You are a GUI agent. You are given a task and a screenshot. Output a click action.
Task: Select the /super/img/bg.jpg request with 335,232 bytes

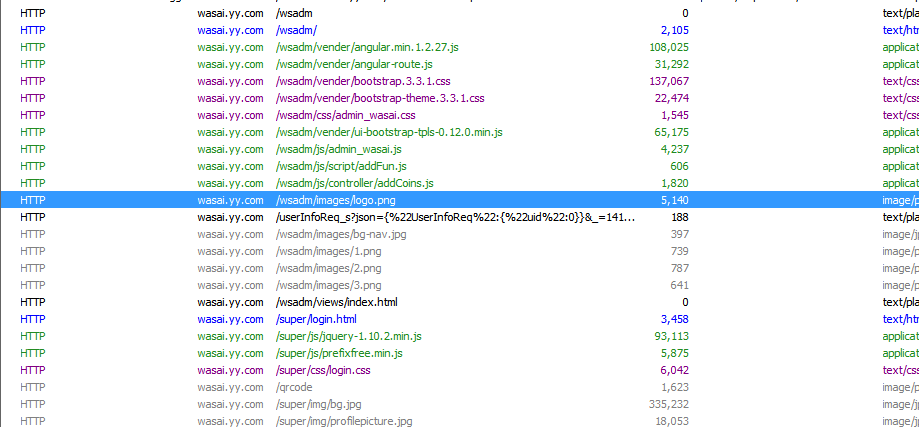coord(460,404)
